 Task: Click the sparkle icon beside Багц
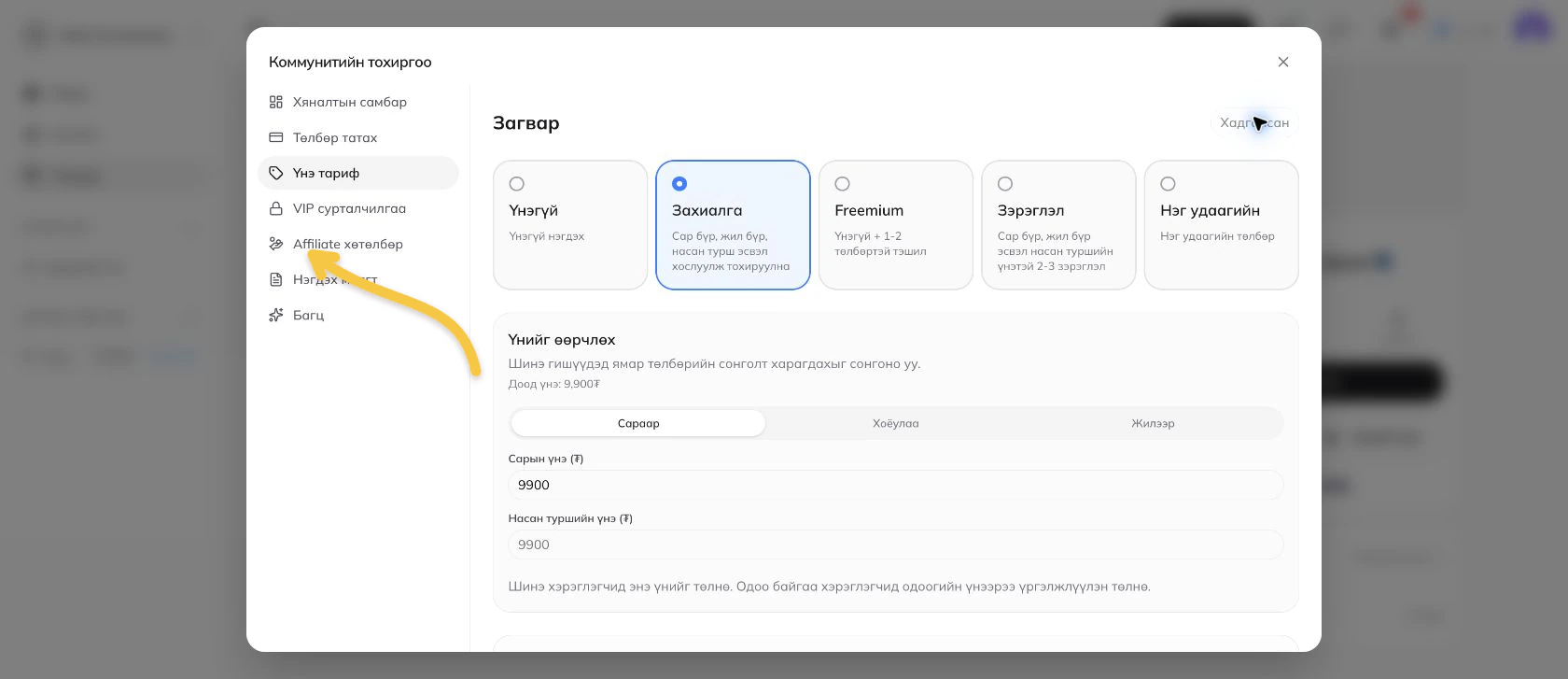(276, 315)
